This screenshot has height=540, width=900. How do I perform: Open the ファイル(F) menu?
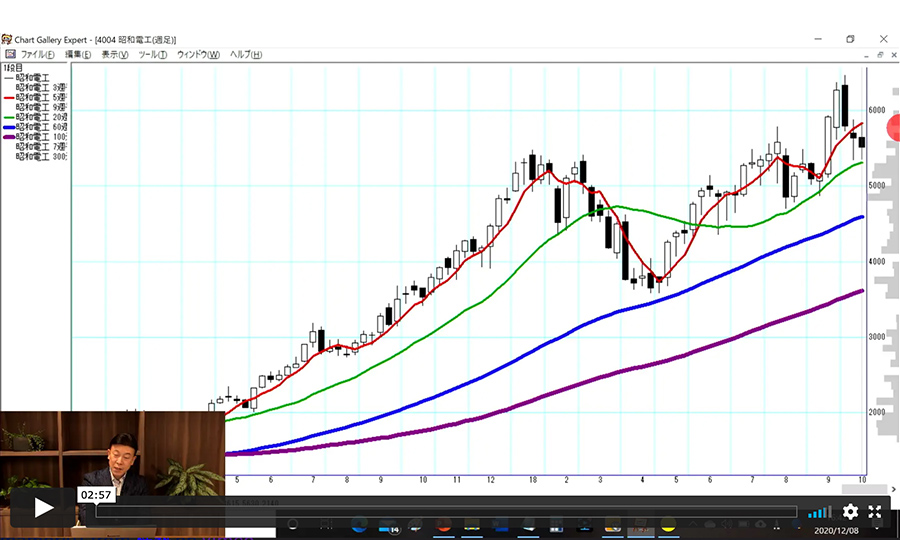tap(37, 54)
